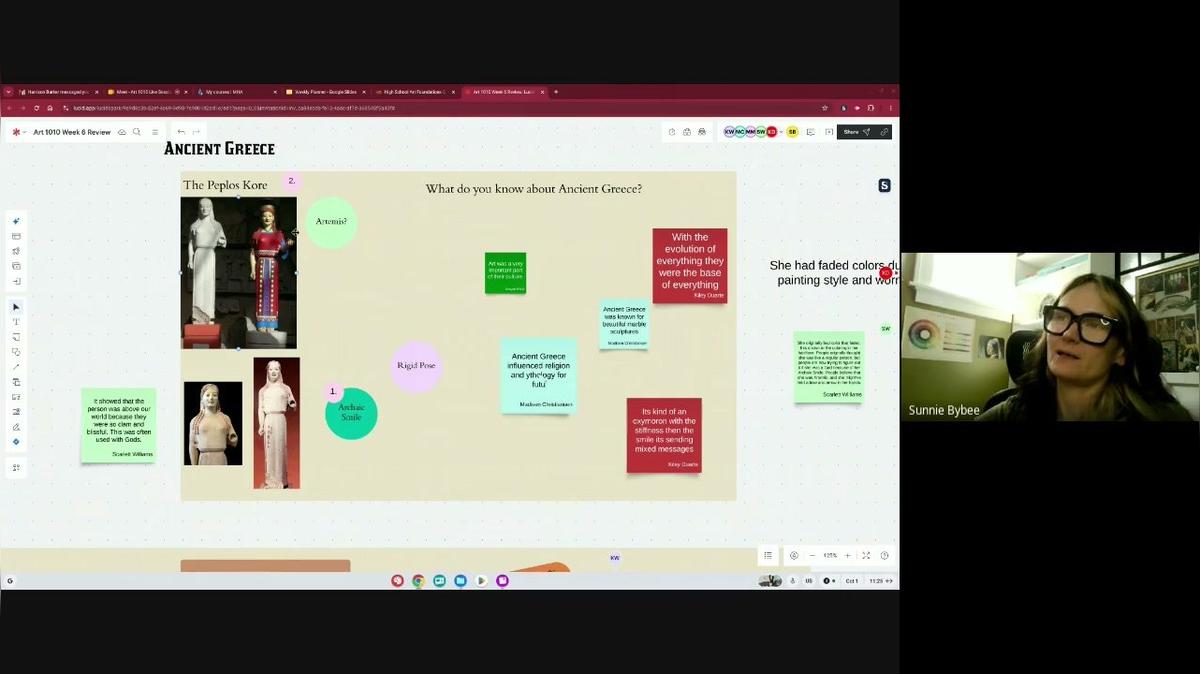Enter fullscreen with the expand icon
This screenshot has height=674, width=1200.
[866, 555]
